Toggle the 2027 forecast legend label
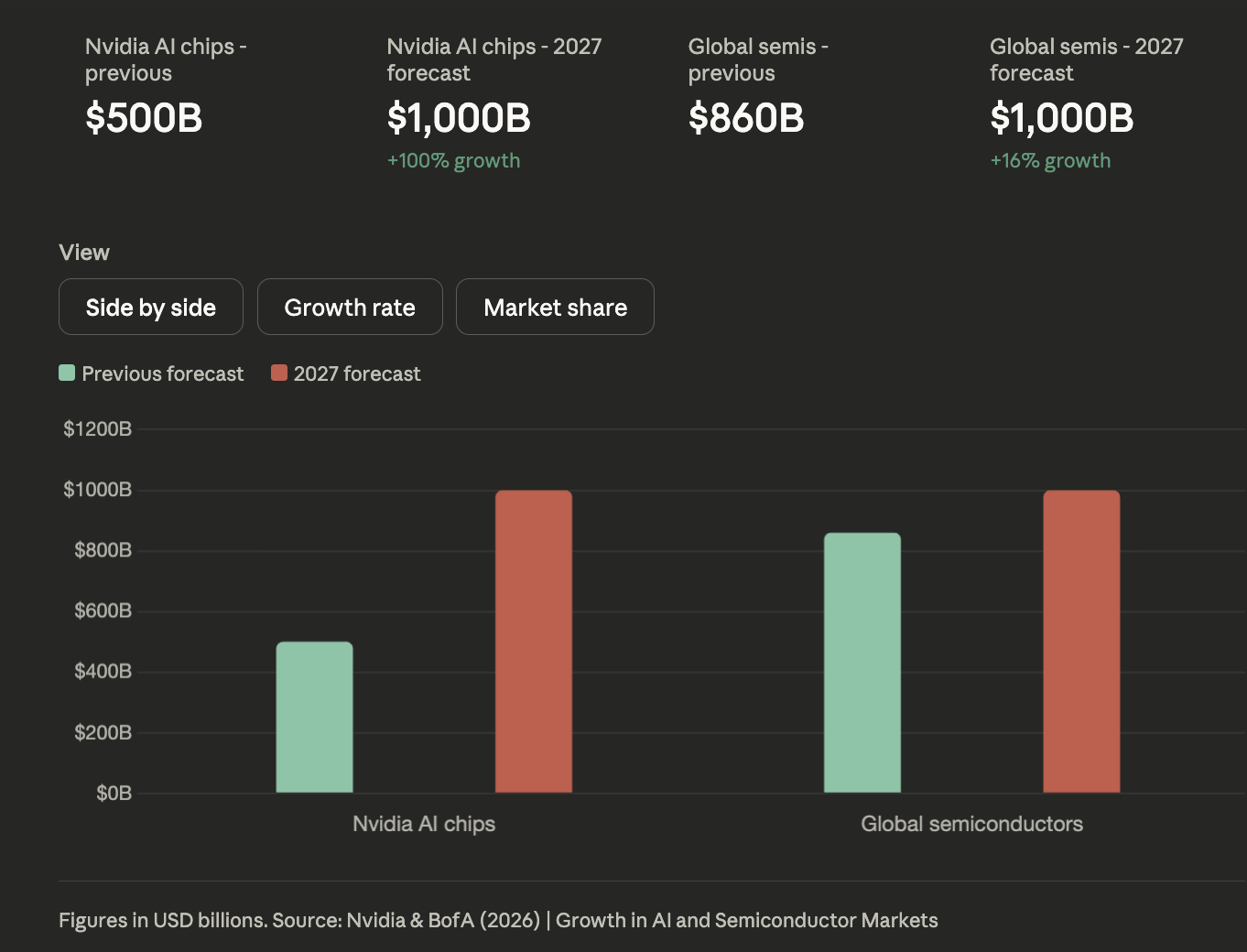The width and height of the screenshot is (1247, 952). [x=357, y=373]
